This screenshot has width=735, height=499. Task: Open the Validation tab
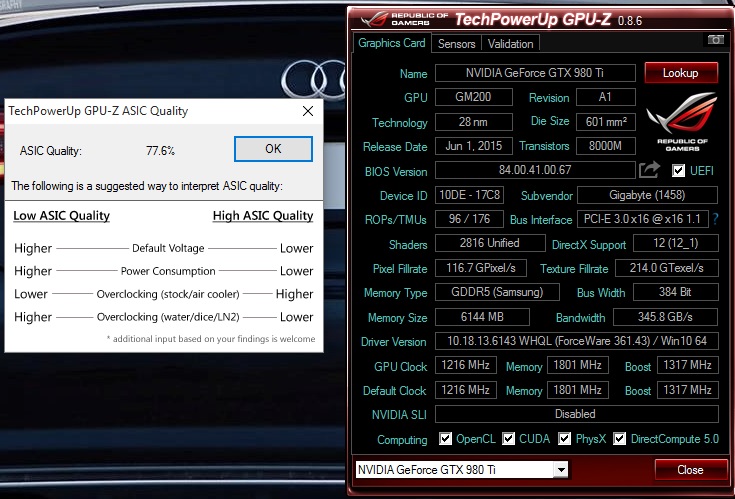click(x=510, y=44)
